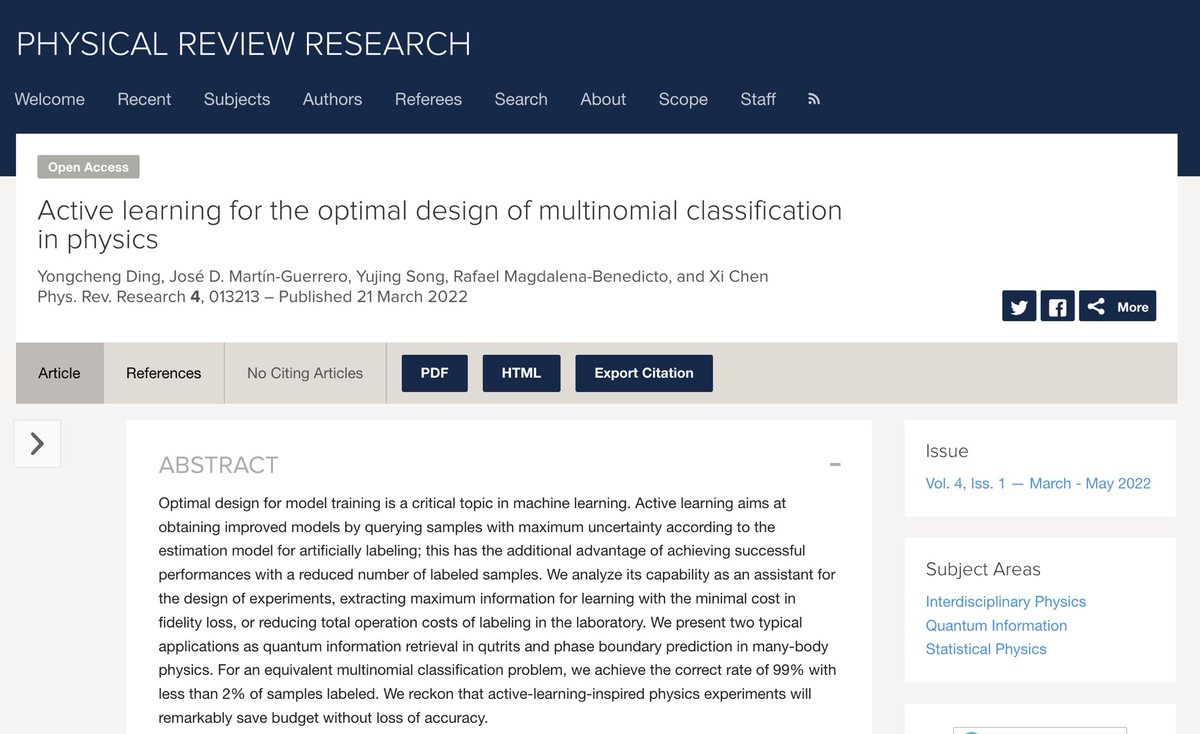Open Quantum Information subject area
The width and height of the screenshot is (1200, 734).
(996, 625)
